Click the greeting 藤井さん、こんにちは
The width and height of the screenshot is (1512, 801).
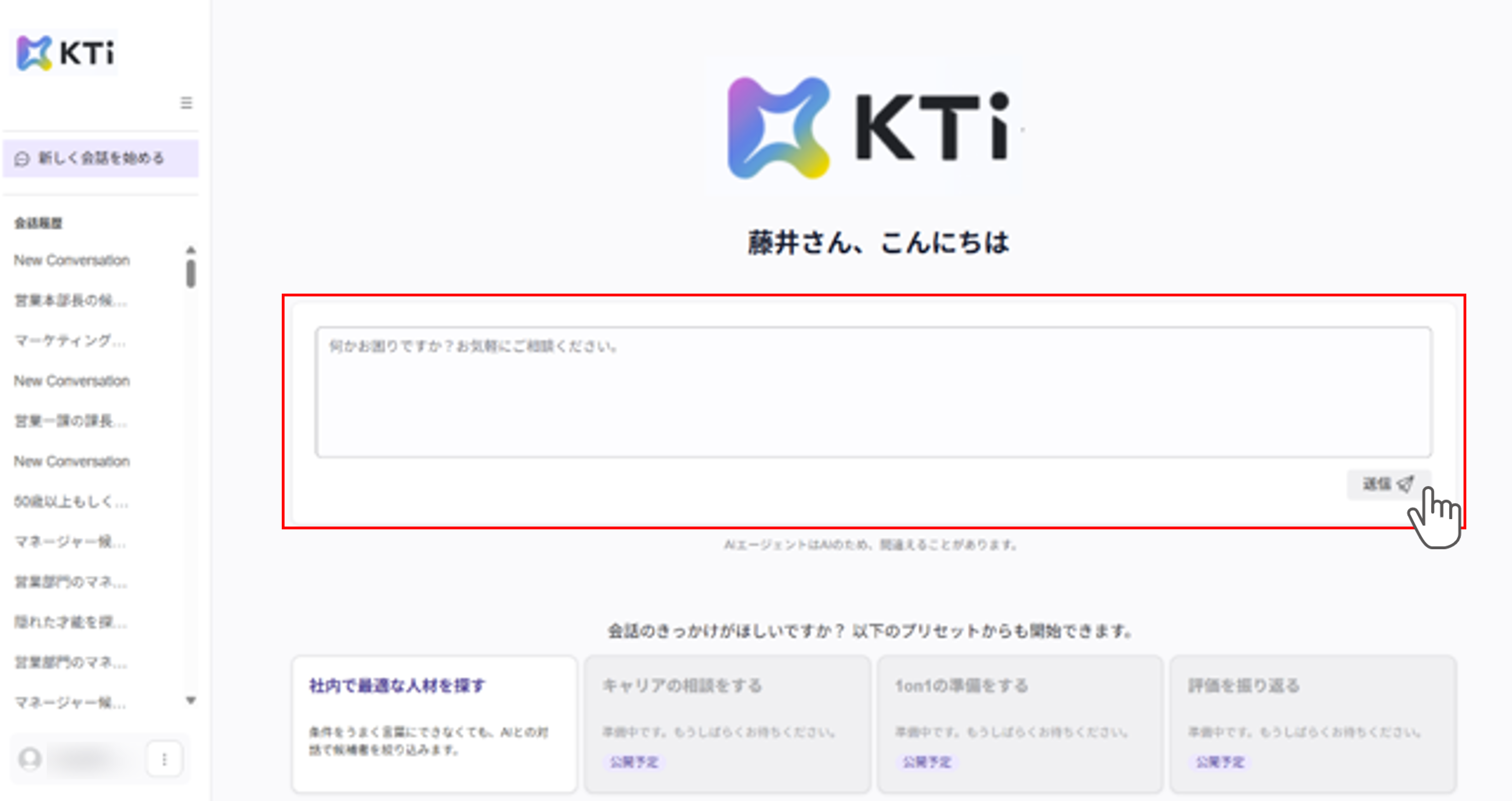click(878, 242)
